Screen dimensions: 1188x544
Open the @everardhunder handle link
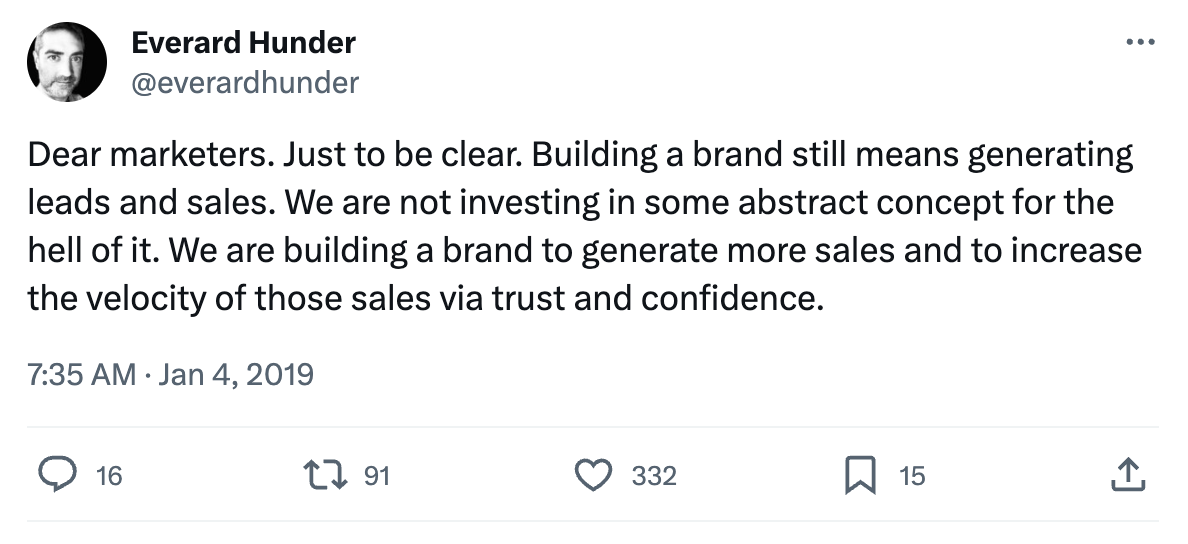pyautogui.click(x=244, y=82)
